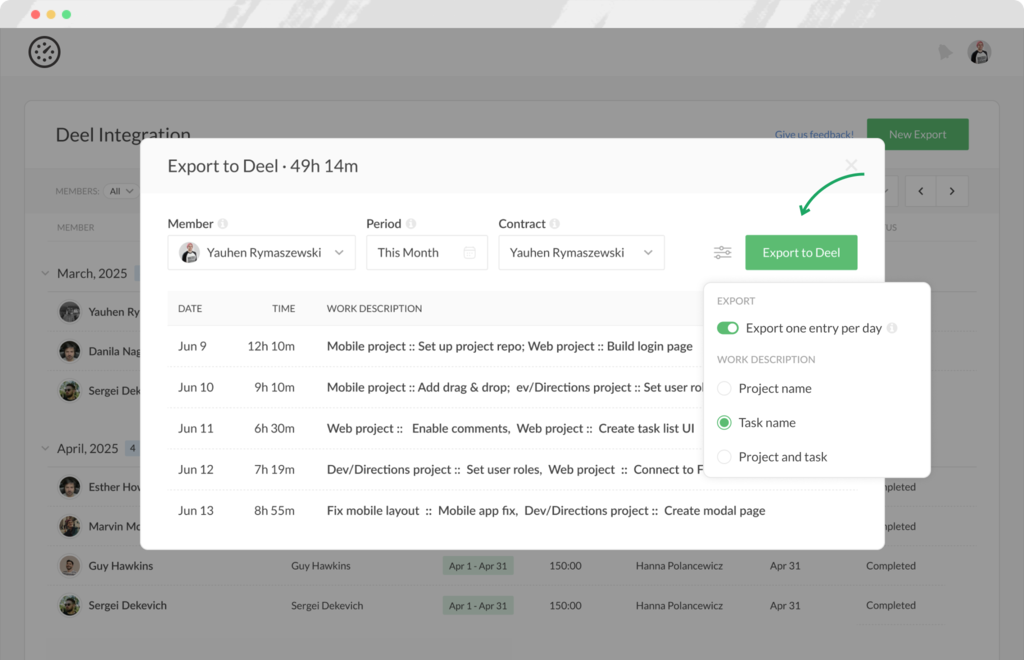Screen dimensions: 1024x660
Task: Close the Export to Deel dialog
Action: tap(851, 165)
